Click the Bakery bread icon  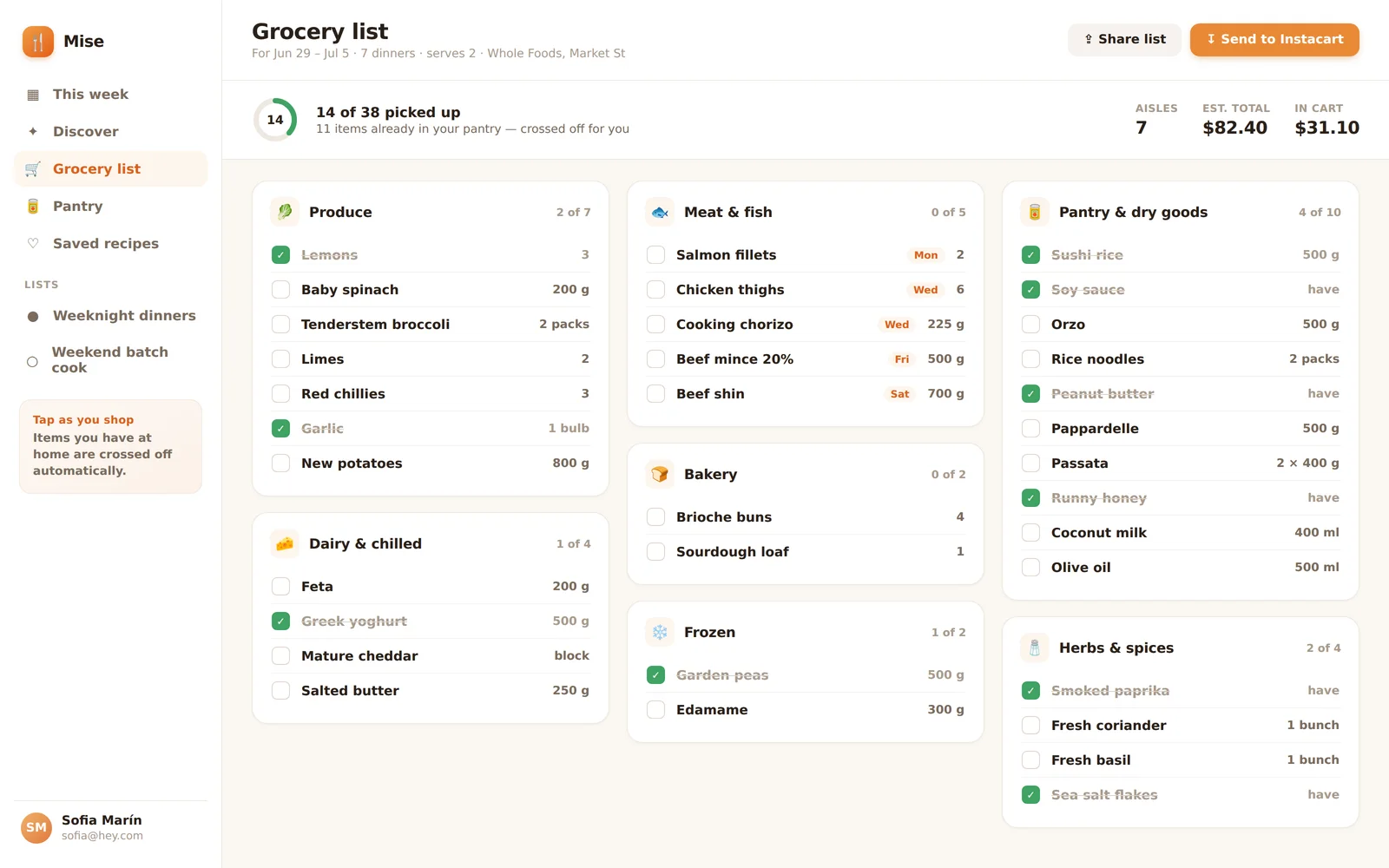[x=660, y=474]
